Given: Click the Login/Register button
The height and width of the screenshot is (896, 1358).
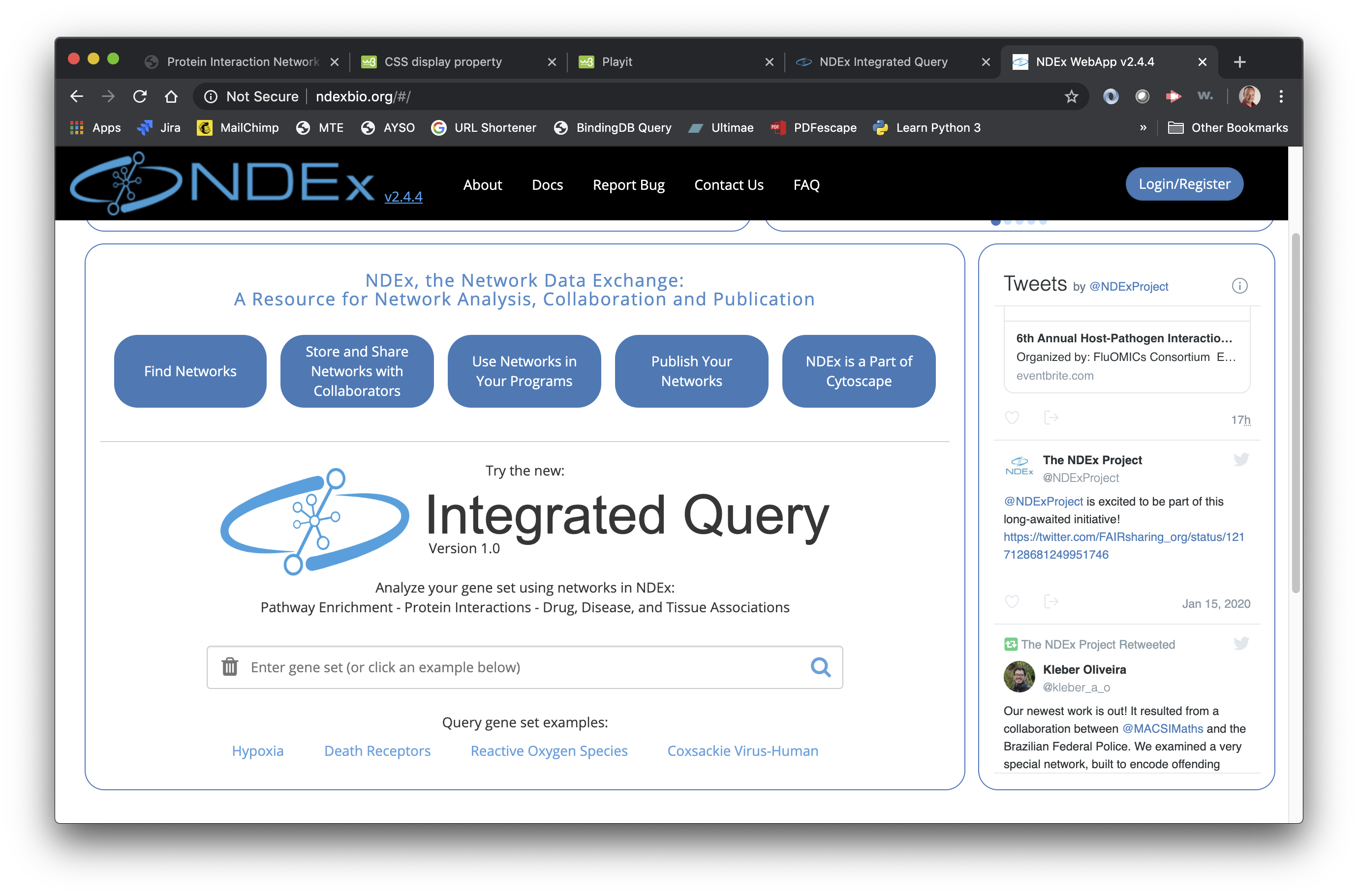Looking at the screenshot, I should coord(1184,184).
